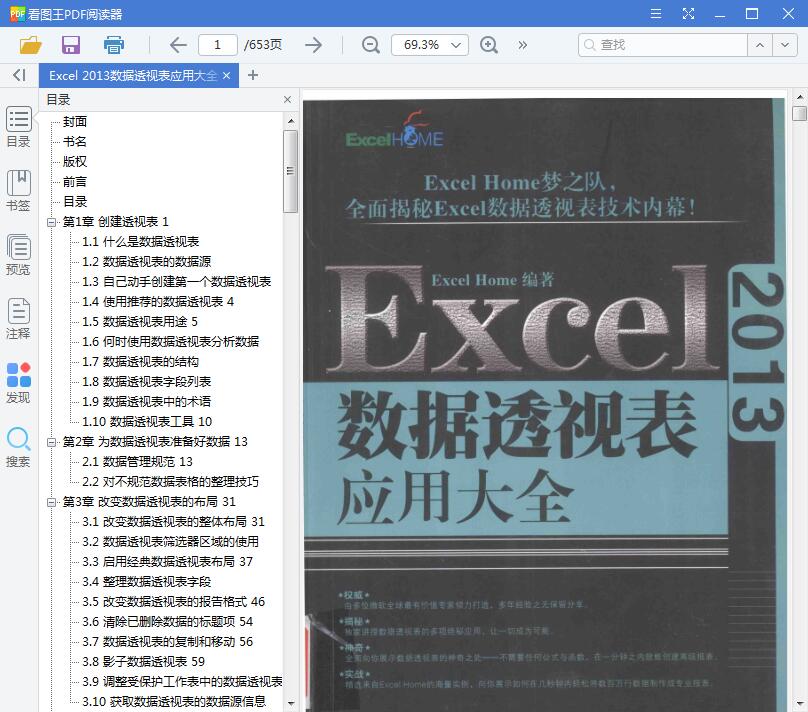Close the Excel 2013数据透视表应用大全 tab
The width and height of the screenshot is (808, 712).
226,75
